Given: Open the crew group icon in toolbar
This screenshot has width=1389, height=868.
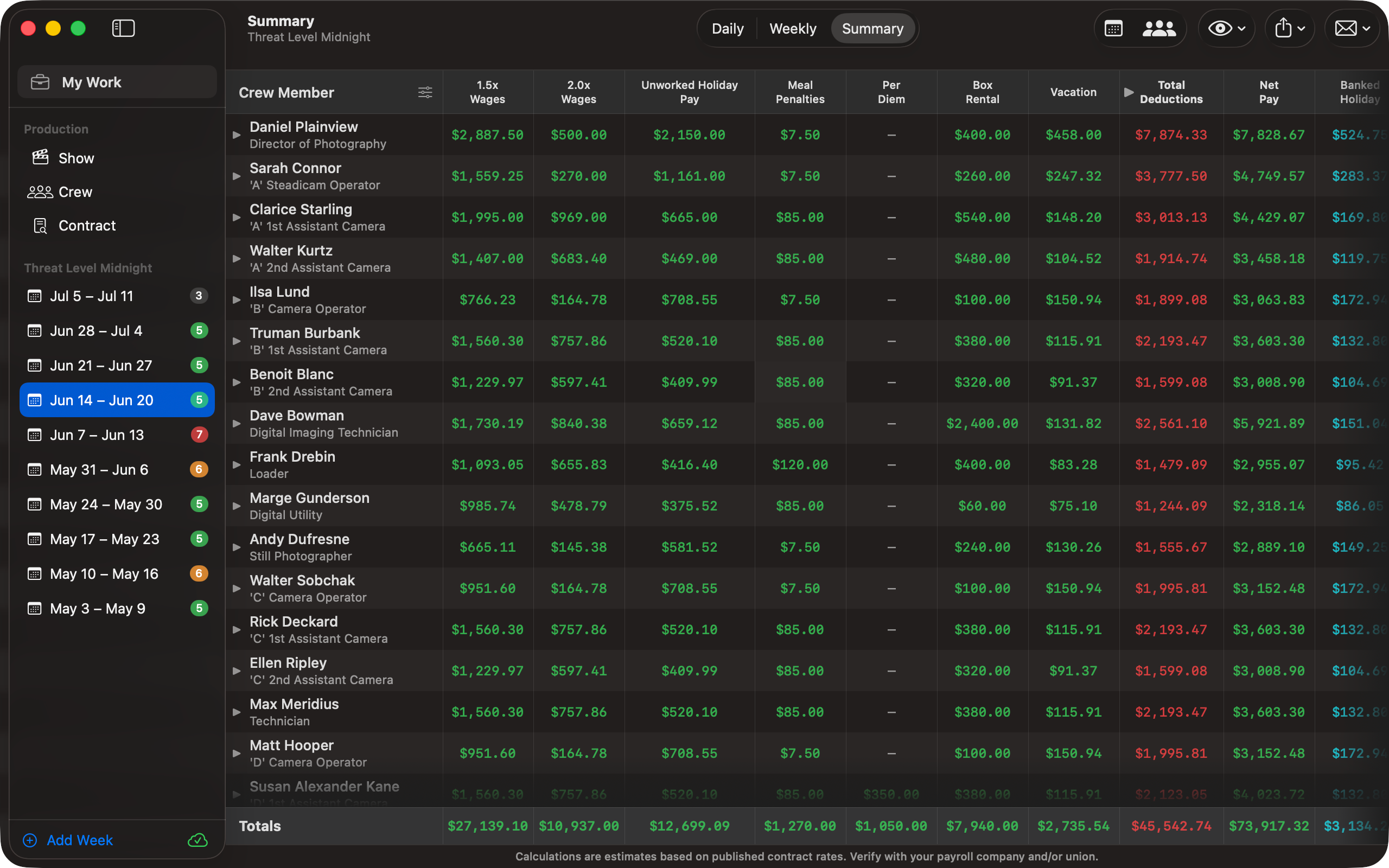Looking at the screenshot, I should click(x=1159, y=28).
